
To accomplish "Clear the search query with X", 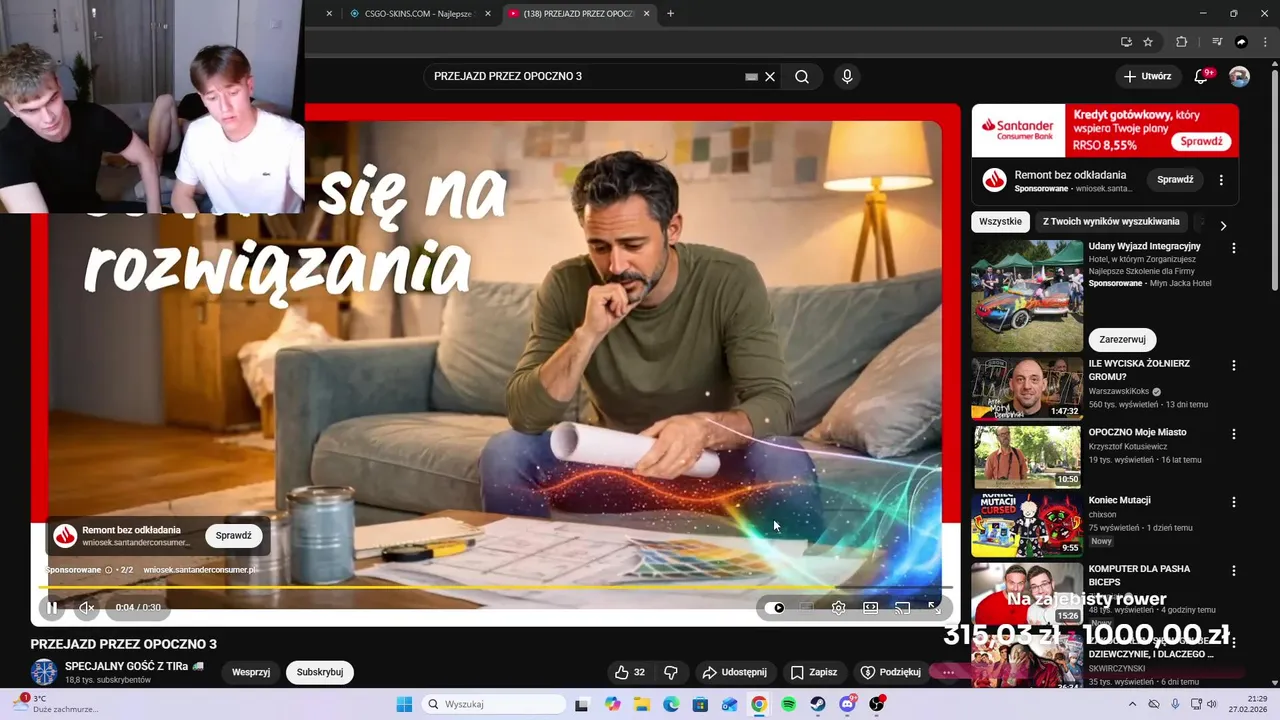I will click(x=770, y=76).
